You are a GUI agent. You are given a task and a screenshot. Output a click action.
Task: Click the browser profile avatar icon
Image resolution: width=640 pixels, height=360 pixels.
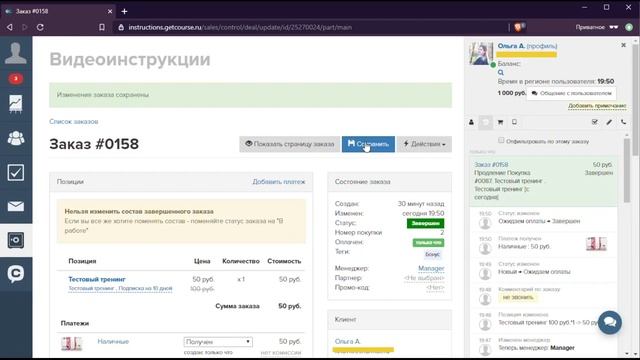[x=629, y=27]
